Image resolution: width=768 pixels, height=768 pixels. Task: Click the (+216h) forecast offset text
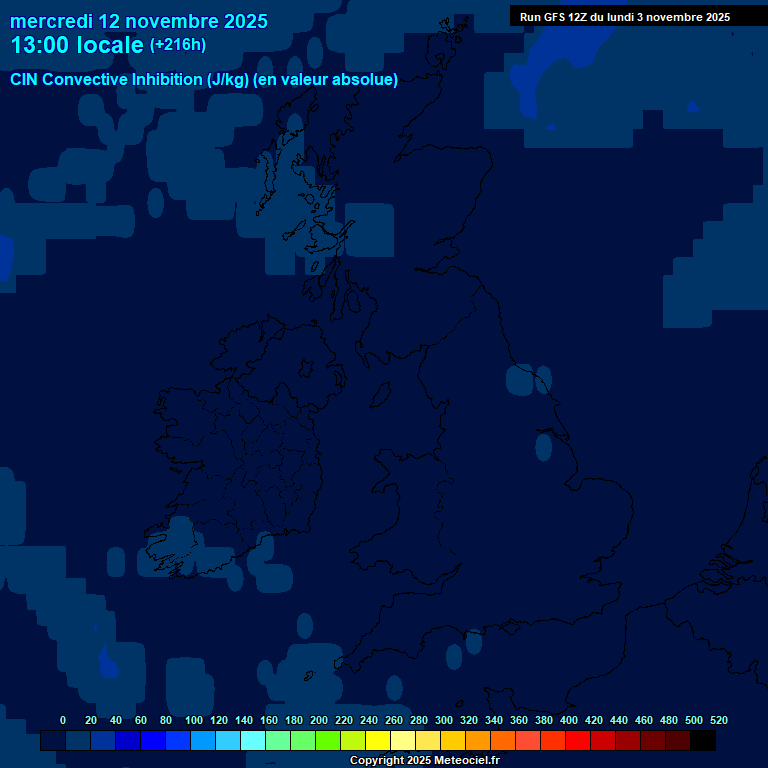pyautogui.click(x=178, y=45)
